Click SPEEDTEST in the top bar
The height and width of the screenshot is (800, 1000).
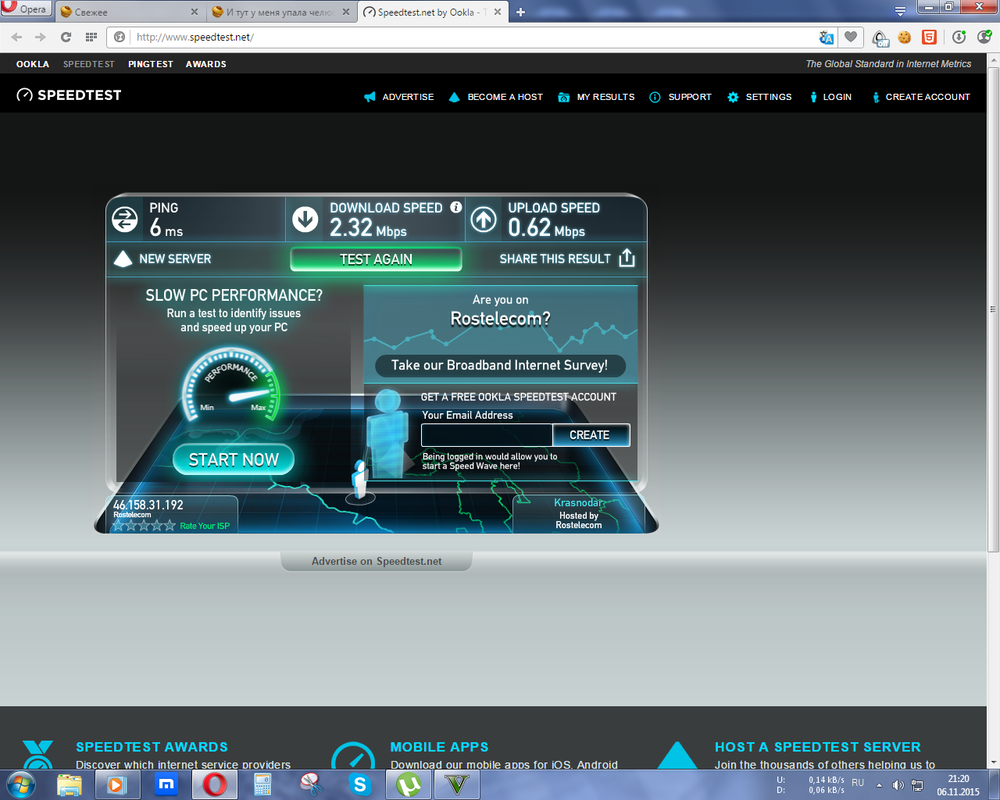pyautogui.click(x=89, y=64)
